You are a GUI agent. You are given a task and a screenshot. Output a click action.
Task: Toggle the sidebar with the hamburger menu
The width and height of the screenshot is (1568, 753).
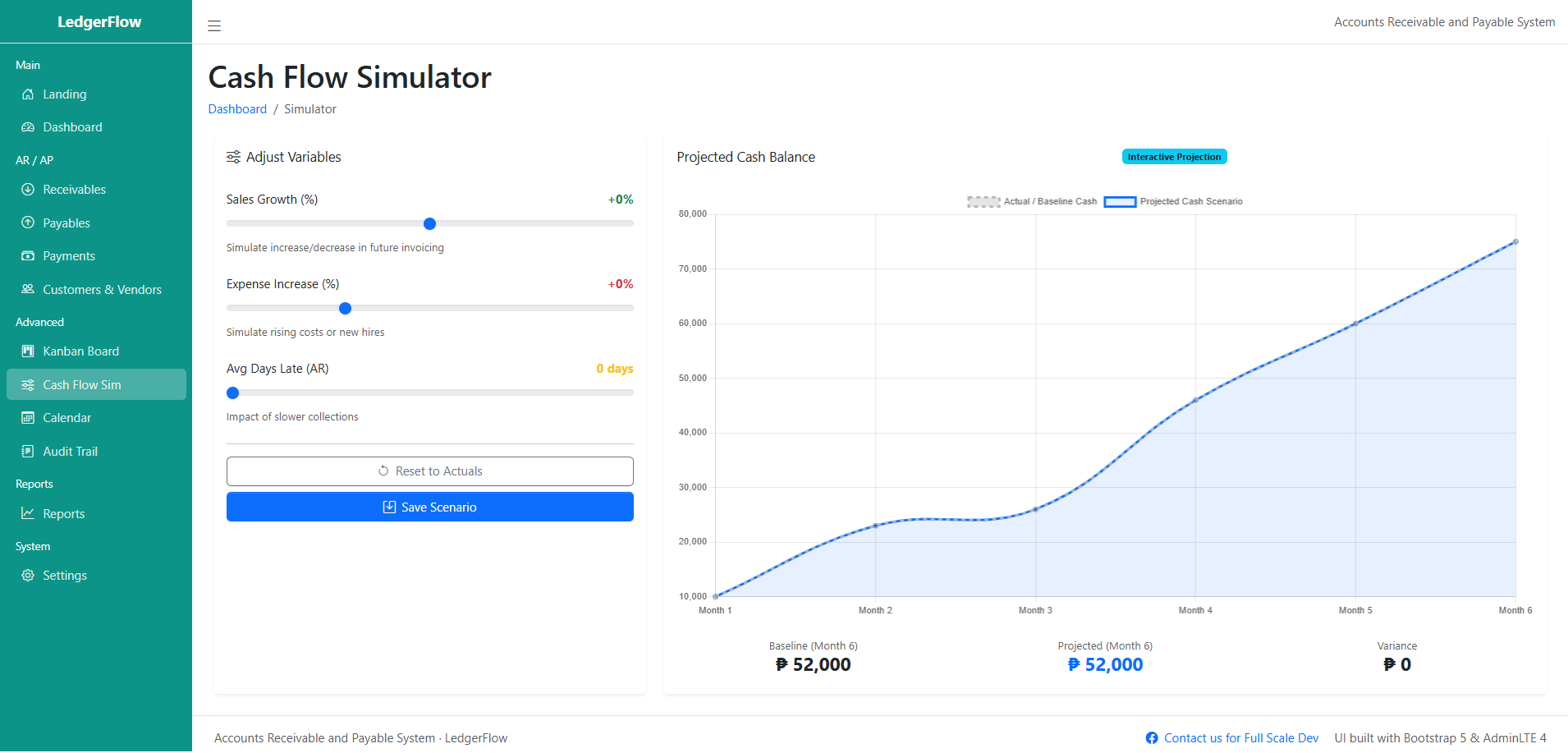click(x=214, y=25)
